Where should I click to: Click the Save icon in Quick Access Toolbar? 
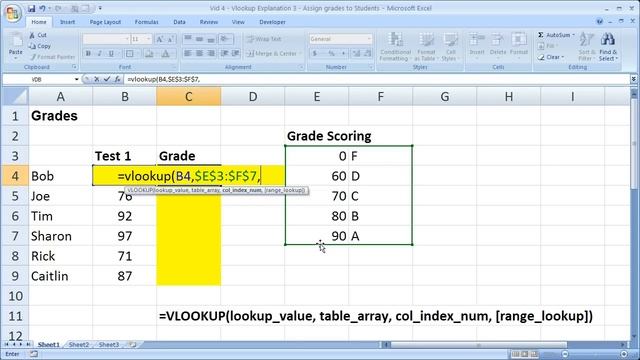click(x=31, y=8)
